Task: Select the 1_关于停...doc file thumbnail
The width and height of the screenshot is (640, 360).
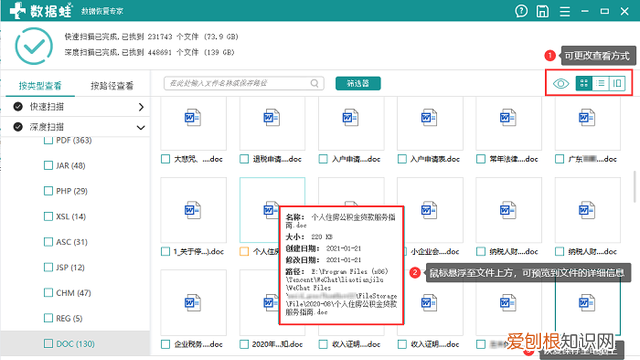Action: (193, 210)
